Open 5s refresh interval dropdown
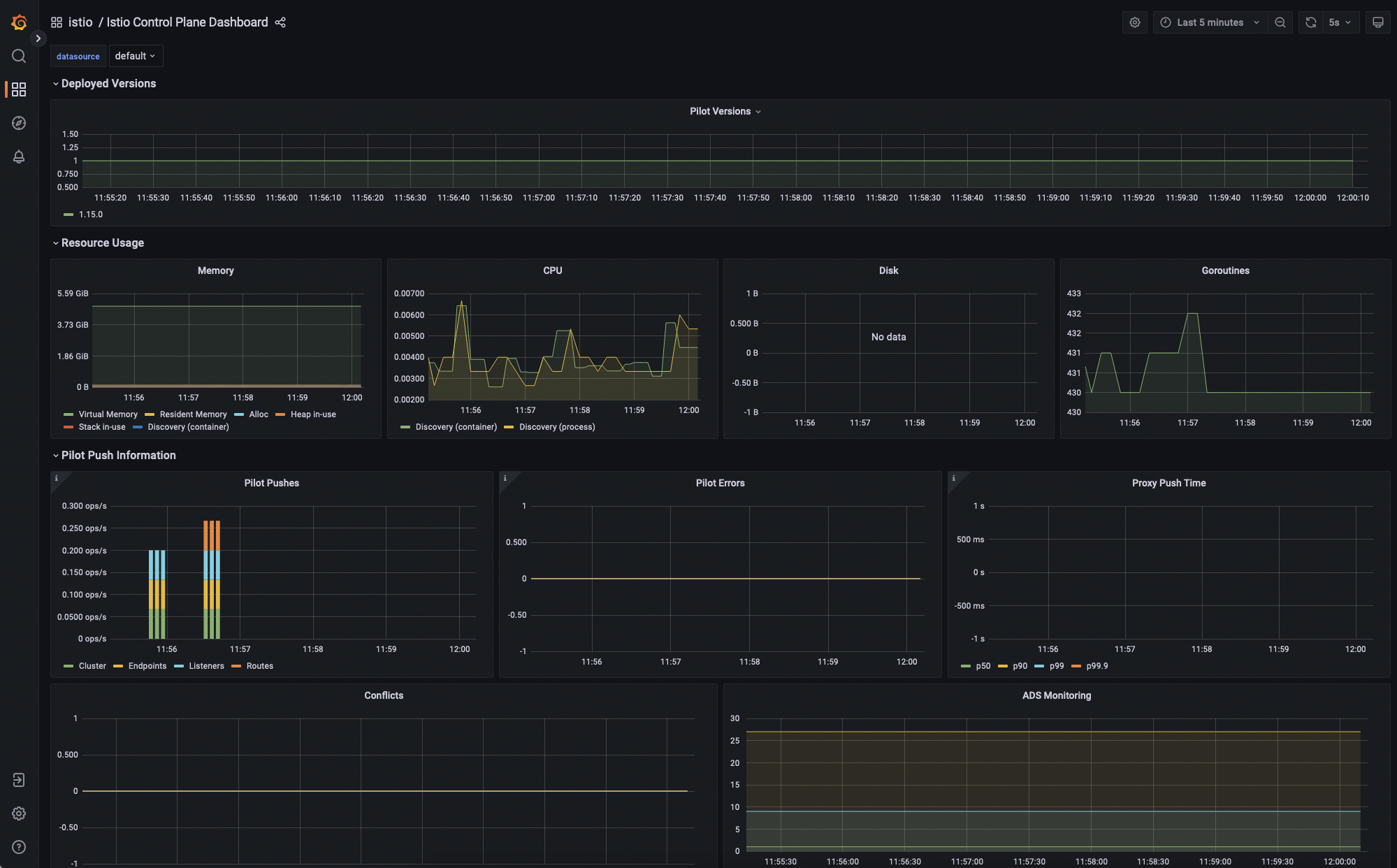The image size is (1397, 868). [x=1340, y=22]
